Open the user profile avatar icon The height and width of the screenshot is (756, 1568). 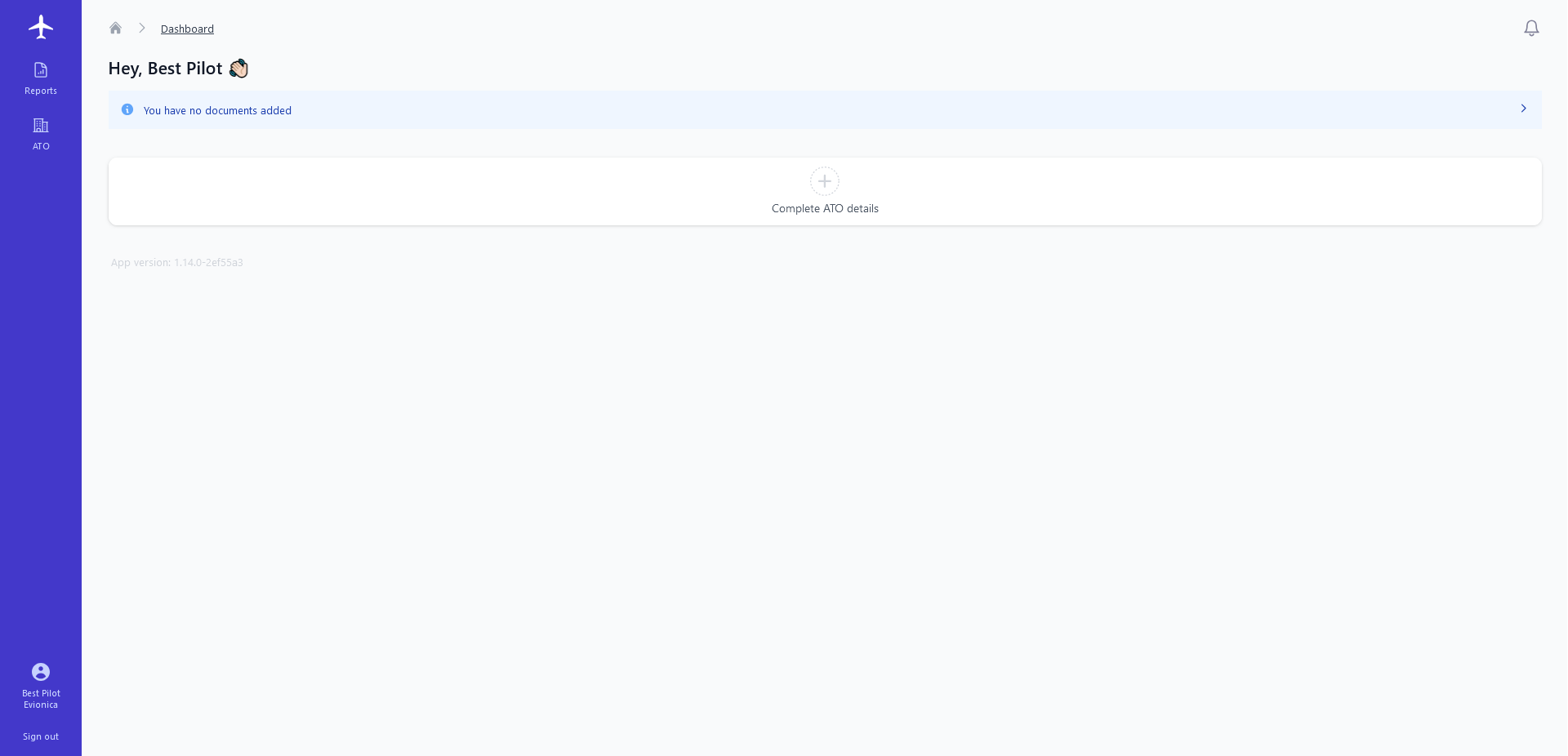coord(41,672)
